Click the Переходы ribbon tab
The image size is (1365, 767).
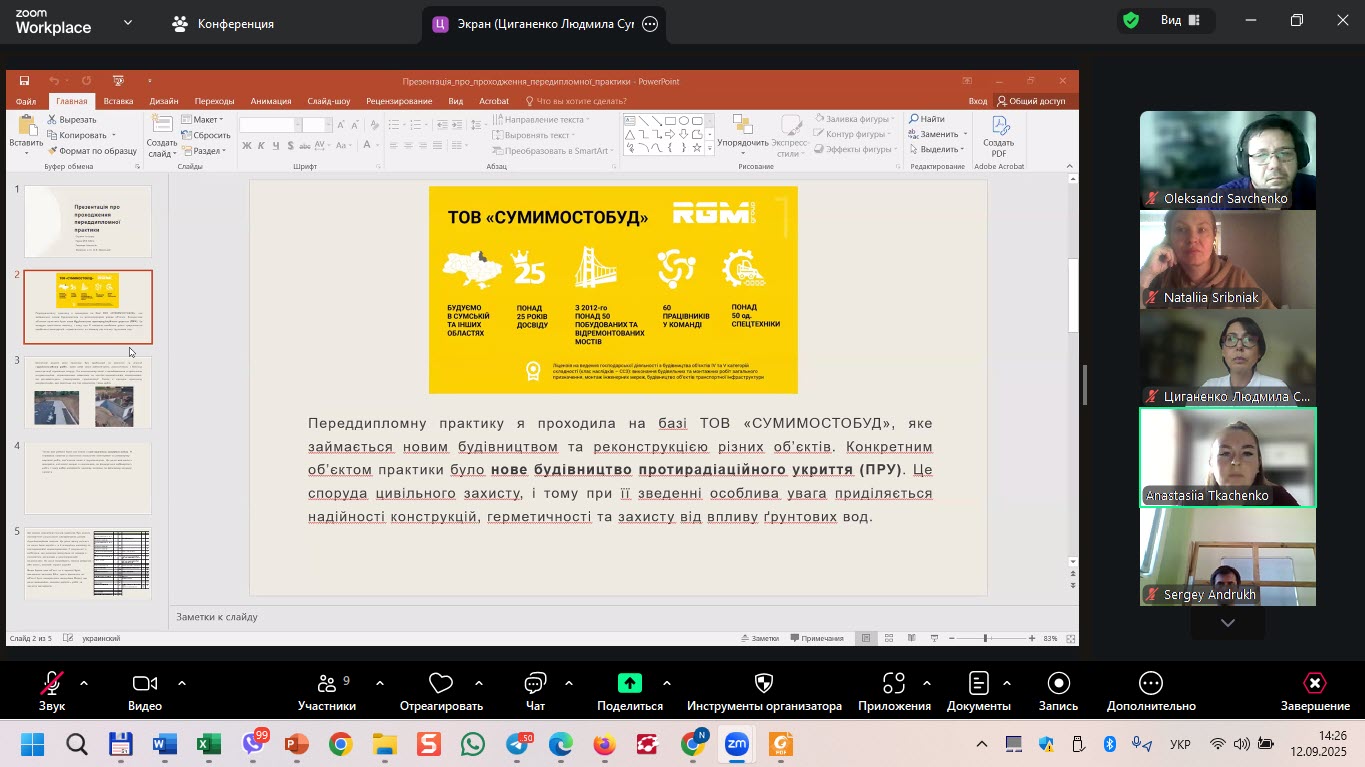coord(214,101)
